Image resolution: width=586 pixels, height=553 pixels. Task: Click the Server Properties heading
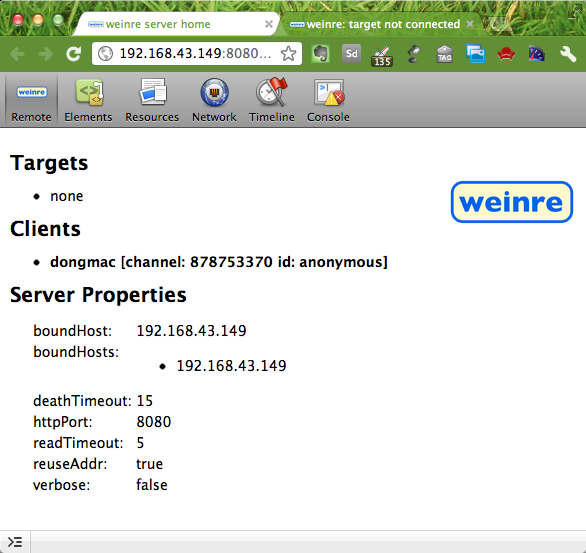pos(98,295)
